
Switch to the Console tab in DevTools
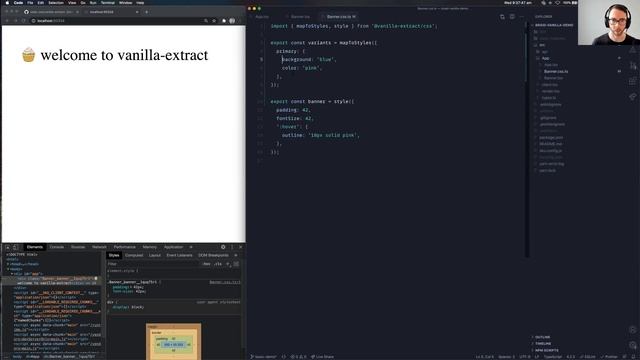pyautogui.click(x=57, y=247)
